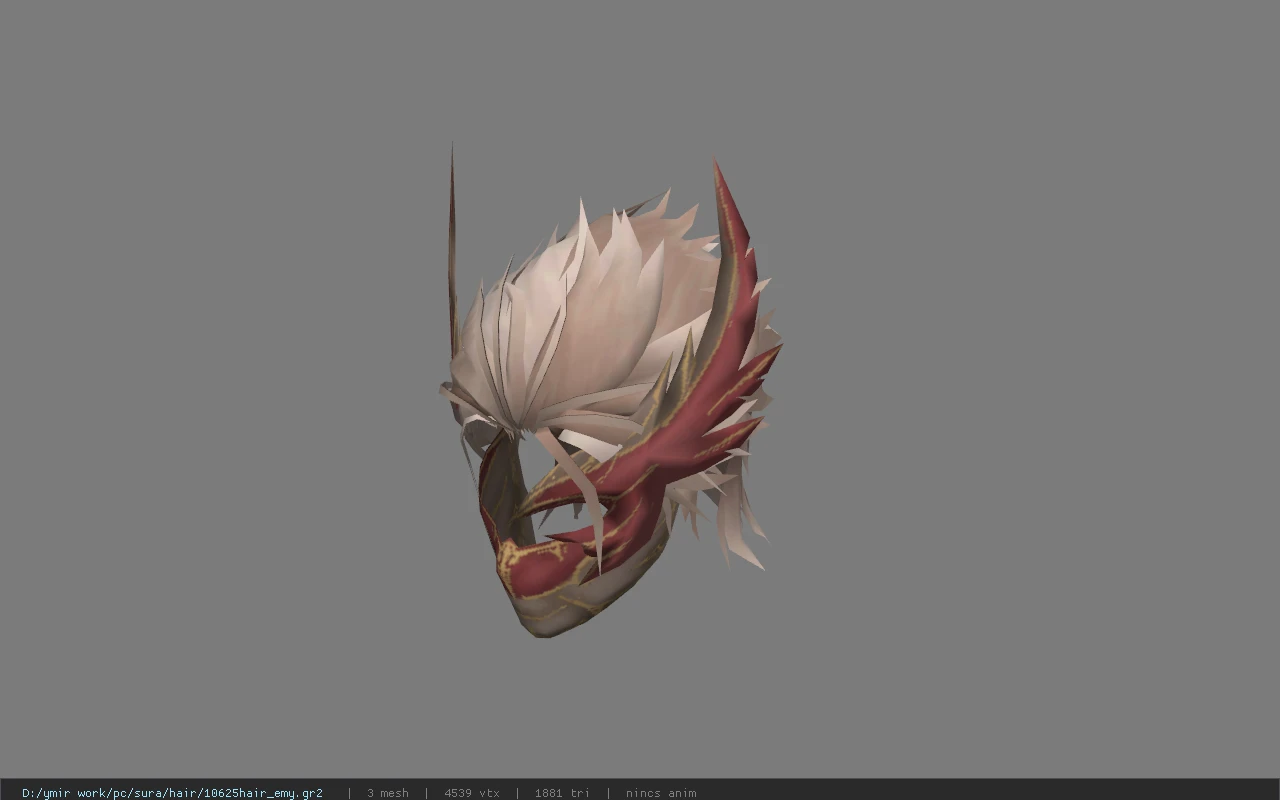Click the file path 10625hair_emy.gr2 in status bar

(x=172, y=793)
